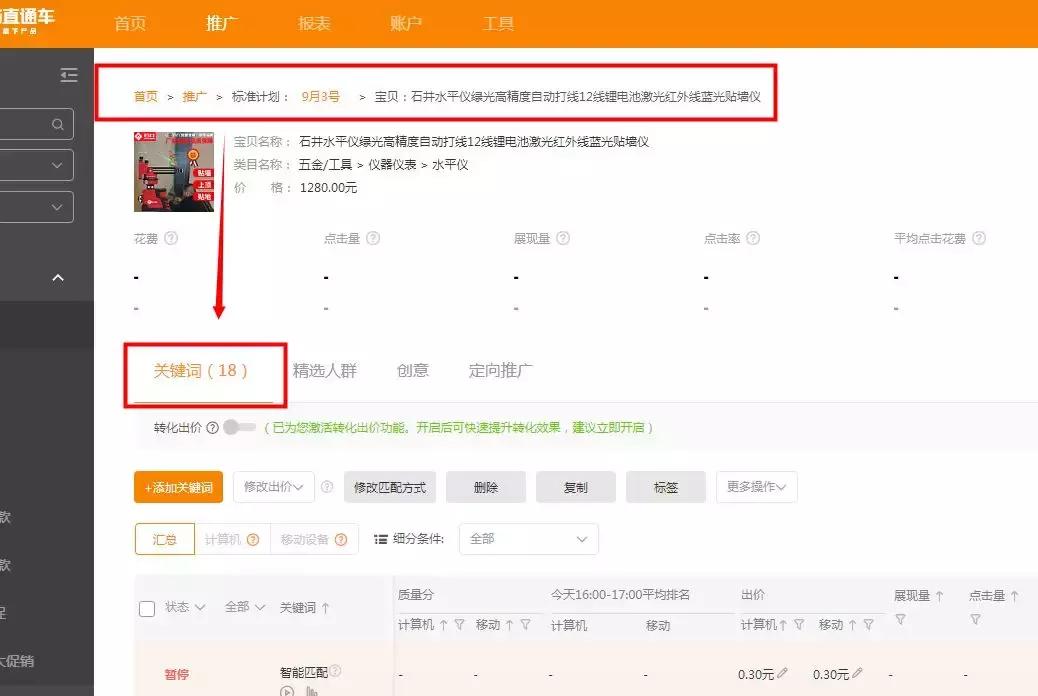Expand the 更多操作 dropdown menu
The width and height of the screenshot is (1038, 696).
point(756,487)
